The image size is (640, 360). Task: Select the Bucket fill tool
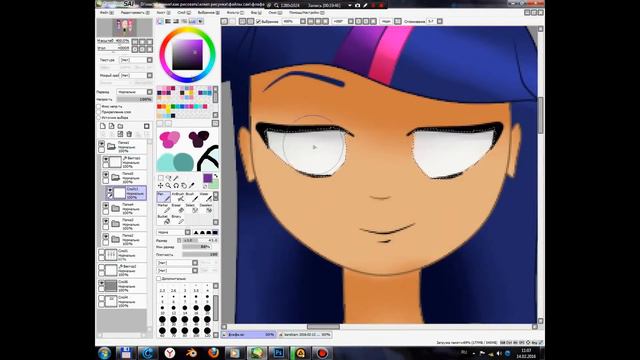163,220
